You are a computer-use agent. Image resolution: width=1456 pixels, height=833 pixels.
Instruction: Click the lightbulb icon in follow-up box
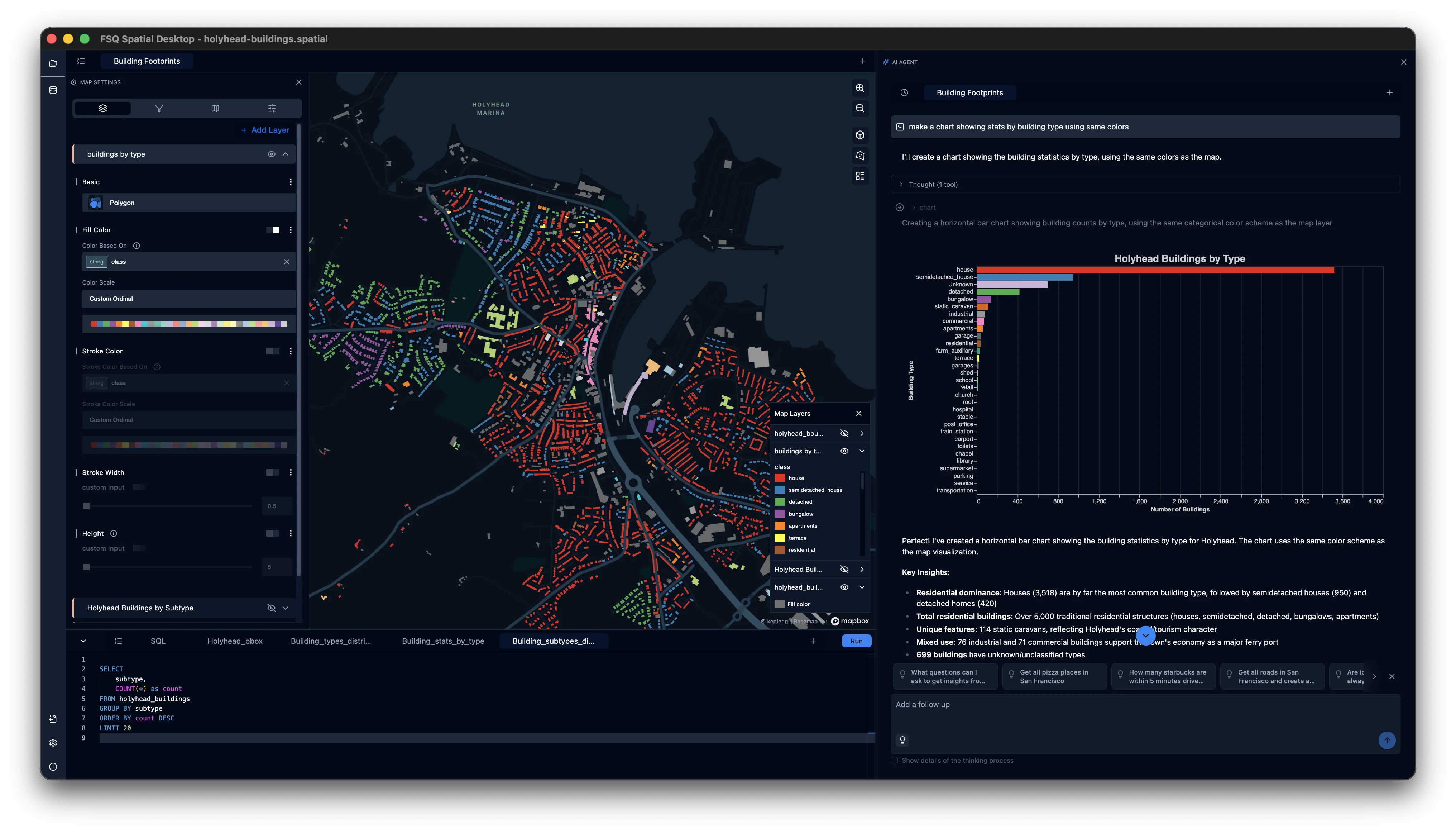[x=902, y=740]
